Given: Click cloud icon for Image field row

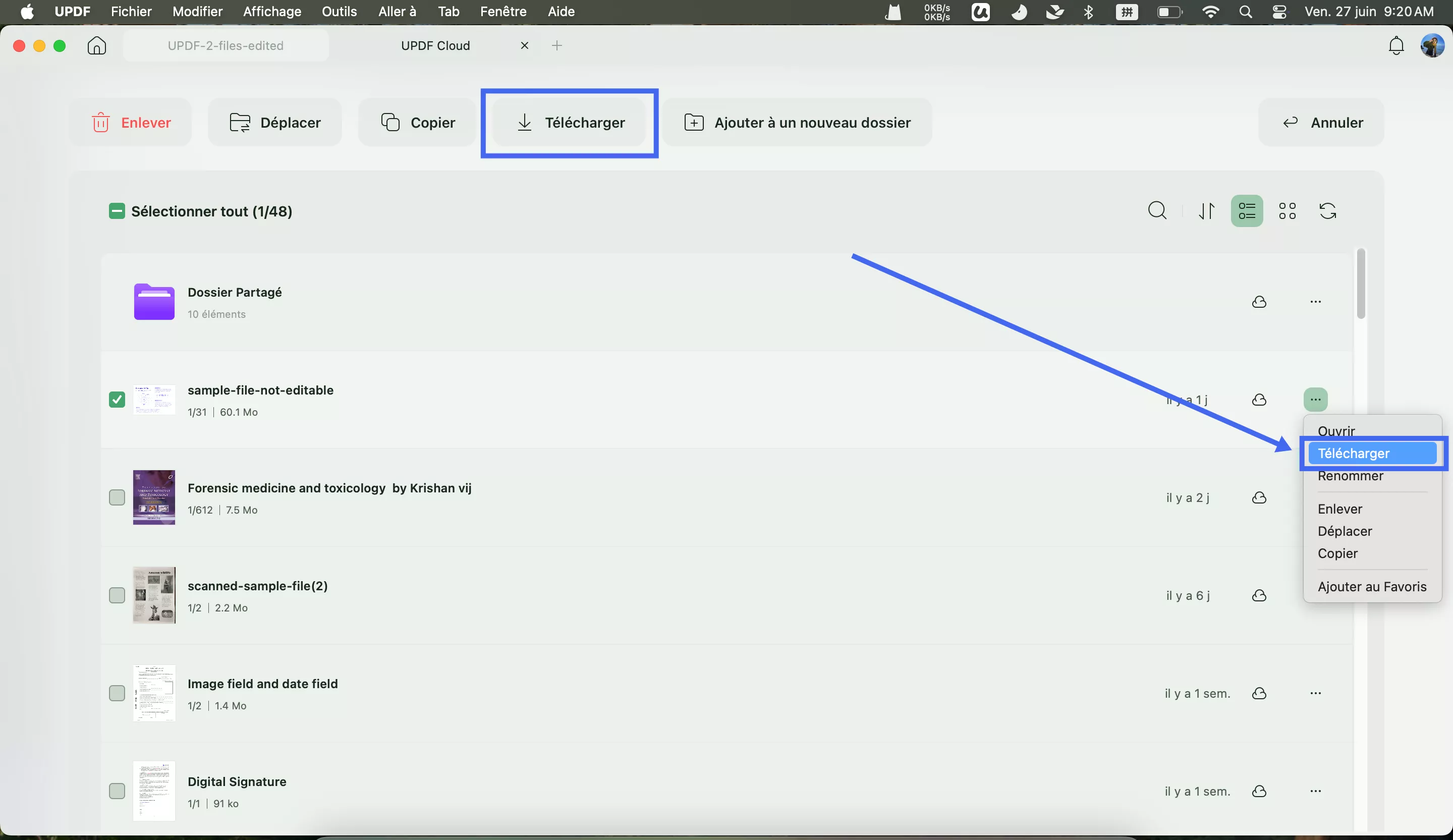Looking at the screenshot, I should click(1259, 693).
